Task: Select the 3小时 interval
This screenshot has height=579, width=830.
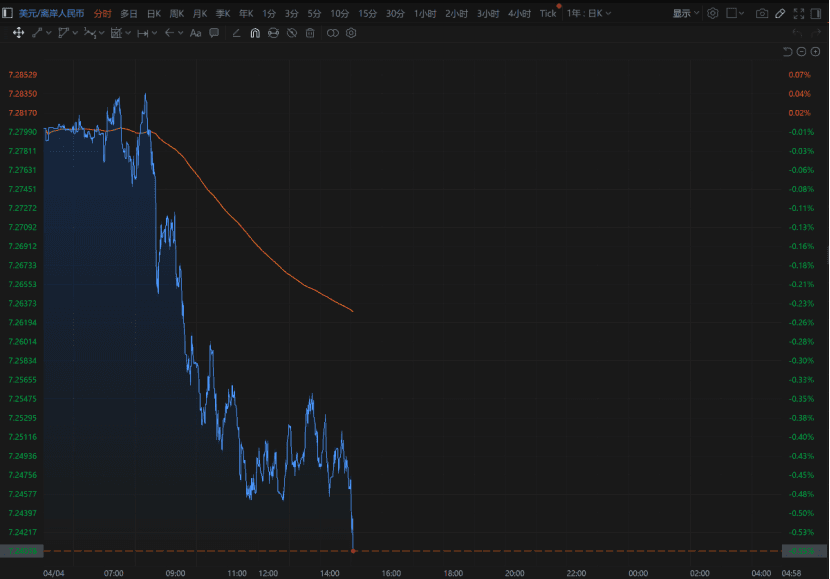Action: (x=488, y=14)
